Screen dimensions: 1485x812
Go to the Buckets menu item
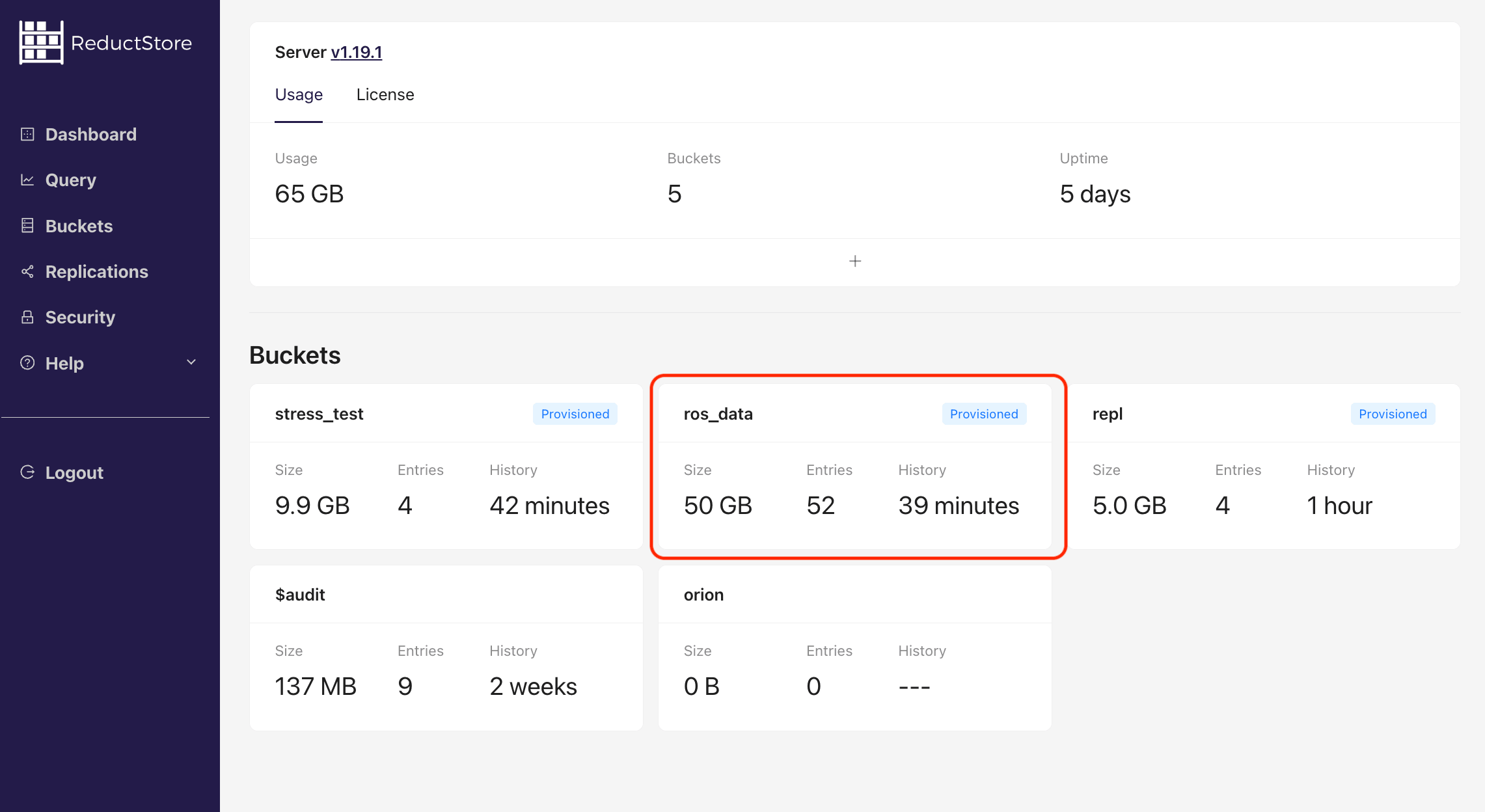click(79, 226)
